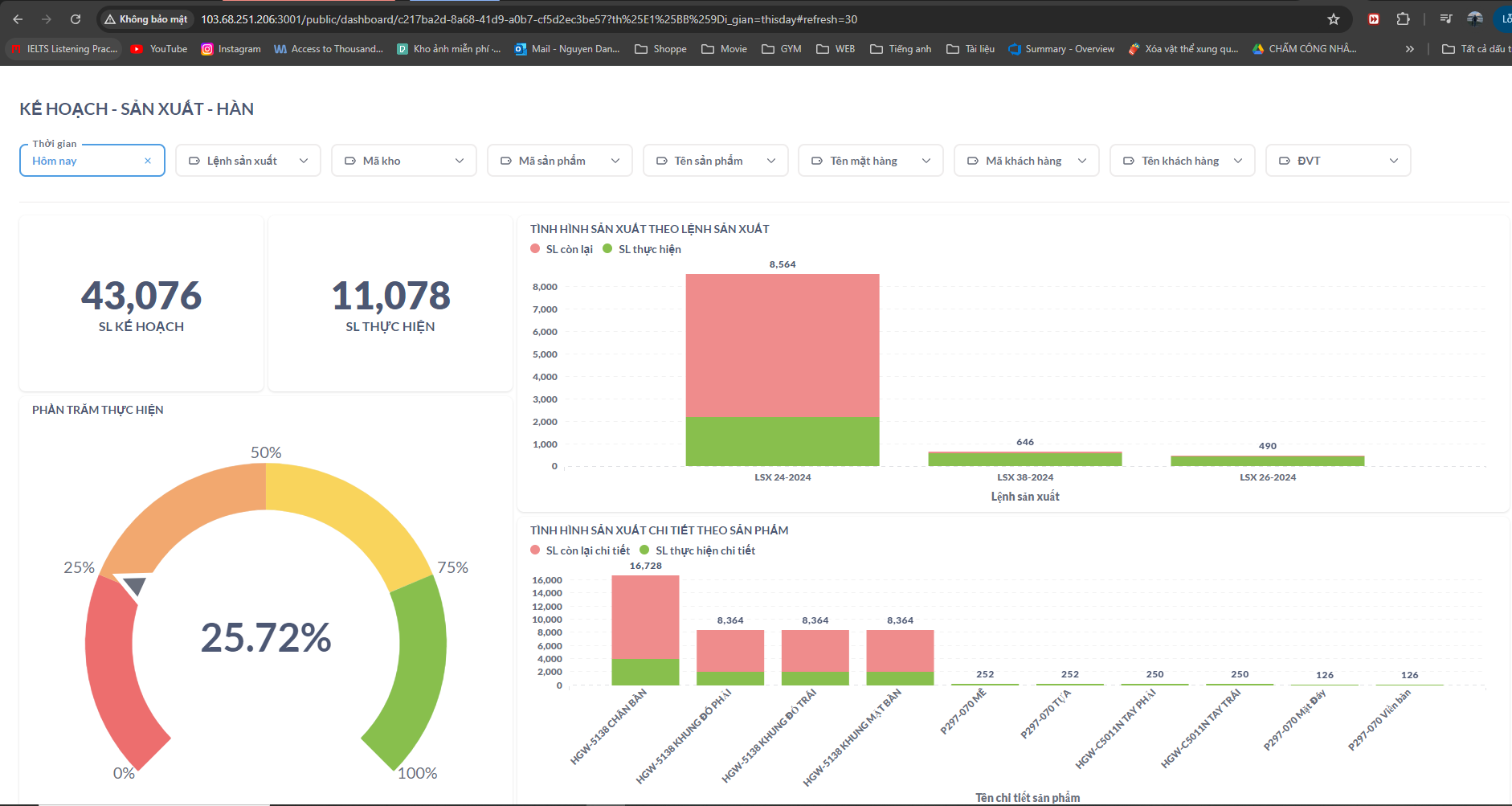This screenshot has width=1512, height=806.
Task: Open the hidden bookmarks overflow chevron
Action: (x=1409, y=48)
